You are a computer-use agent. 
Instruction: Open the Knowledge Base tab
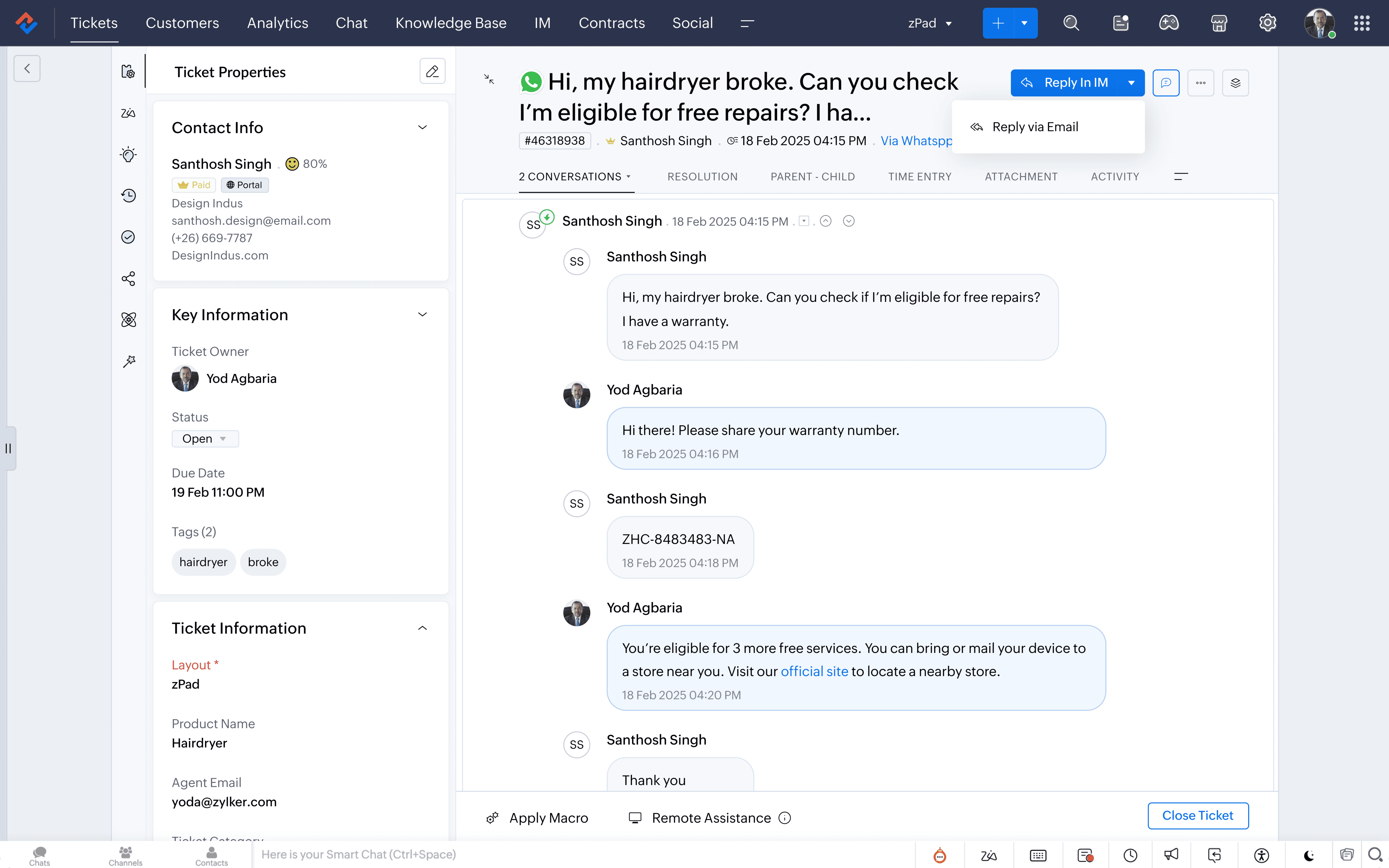point(451,23)
